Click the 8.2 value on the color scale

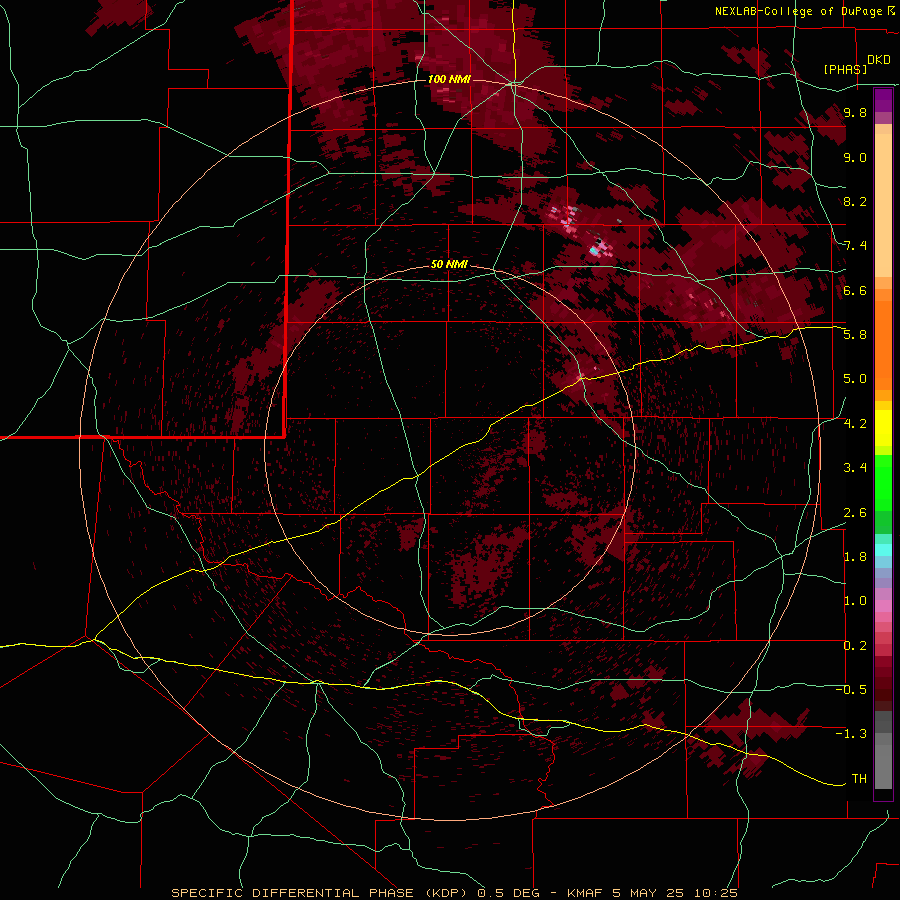tap(855, 201)
